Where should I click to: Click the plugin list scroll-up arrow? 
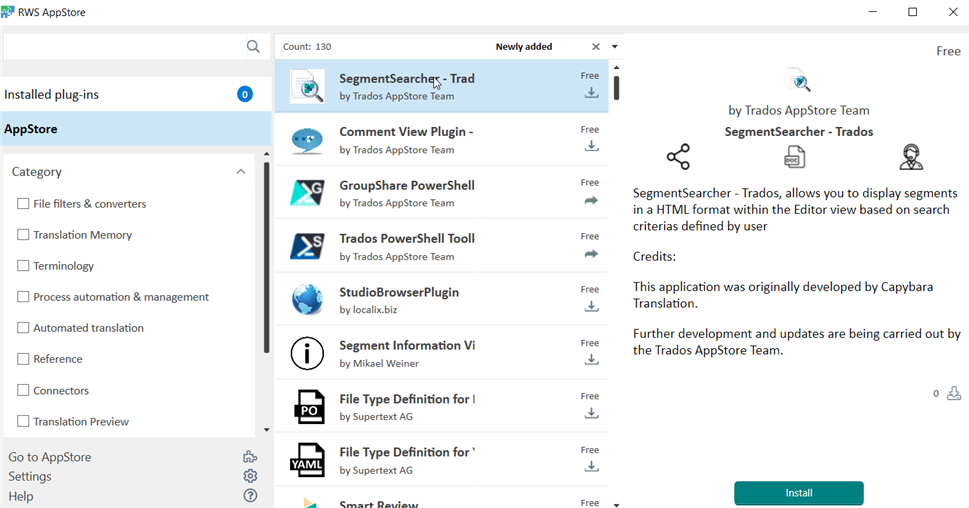(x=616, y=67)
